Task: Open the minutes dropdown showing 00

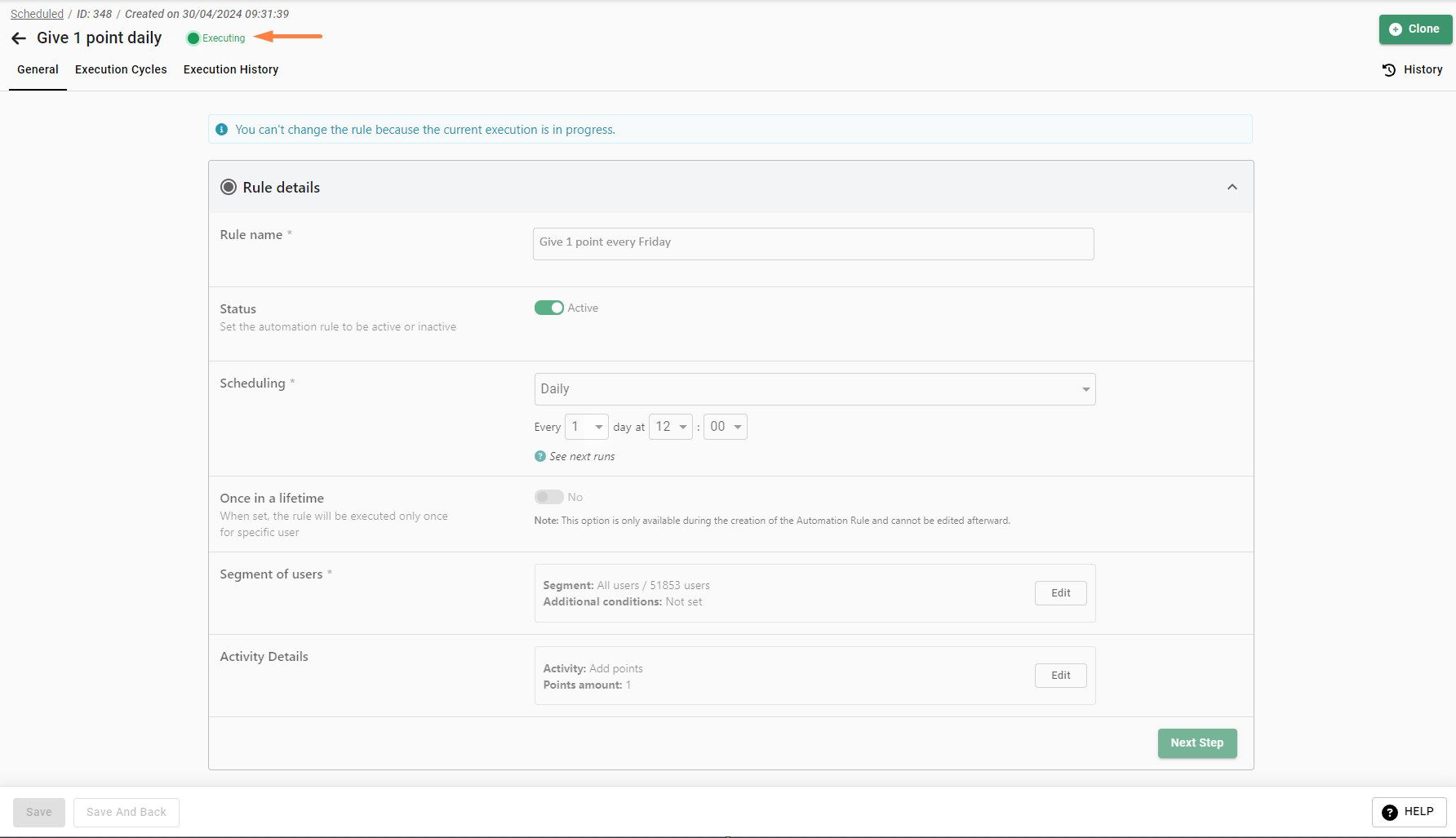Action: pyautogui.click(x=725, y=427)
